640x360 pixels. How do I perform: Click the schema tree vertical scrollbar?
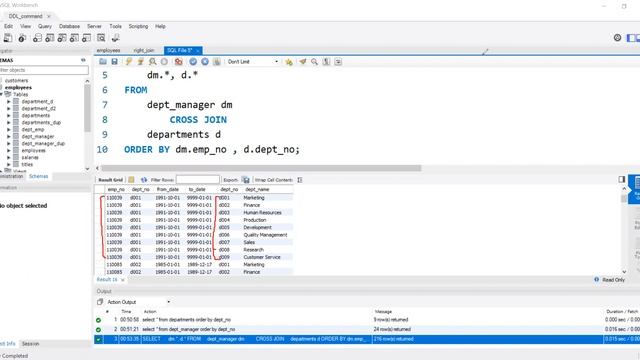pyautogui.click(x=87, y=108)
